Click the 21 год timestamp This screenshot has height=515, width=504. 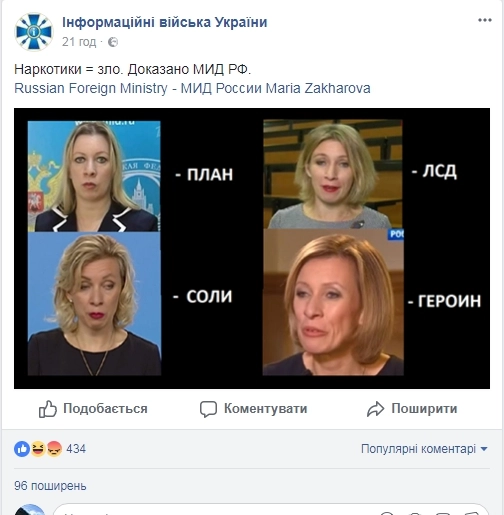click(x=79, y=42)
